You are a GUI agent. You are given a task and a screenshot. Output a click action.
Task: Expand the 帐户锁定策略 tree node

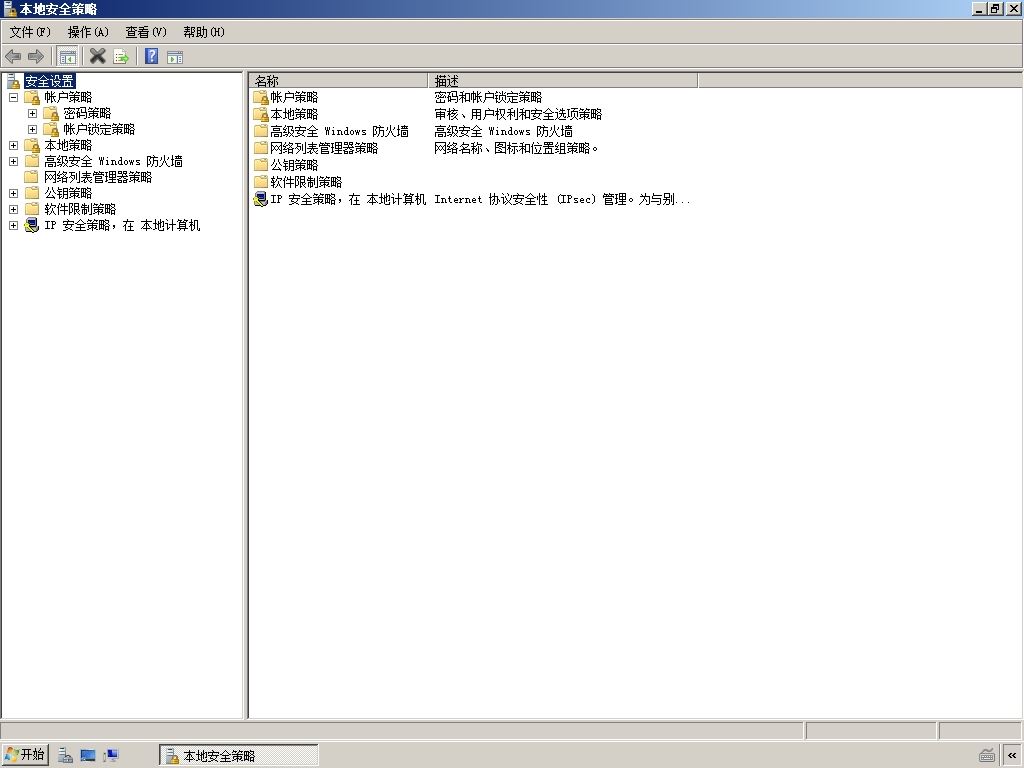[32, 129]
